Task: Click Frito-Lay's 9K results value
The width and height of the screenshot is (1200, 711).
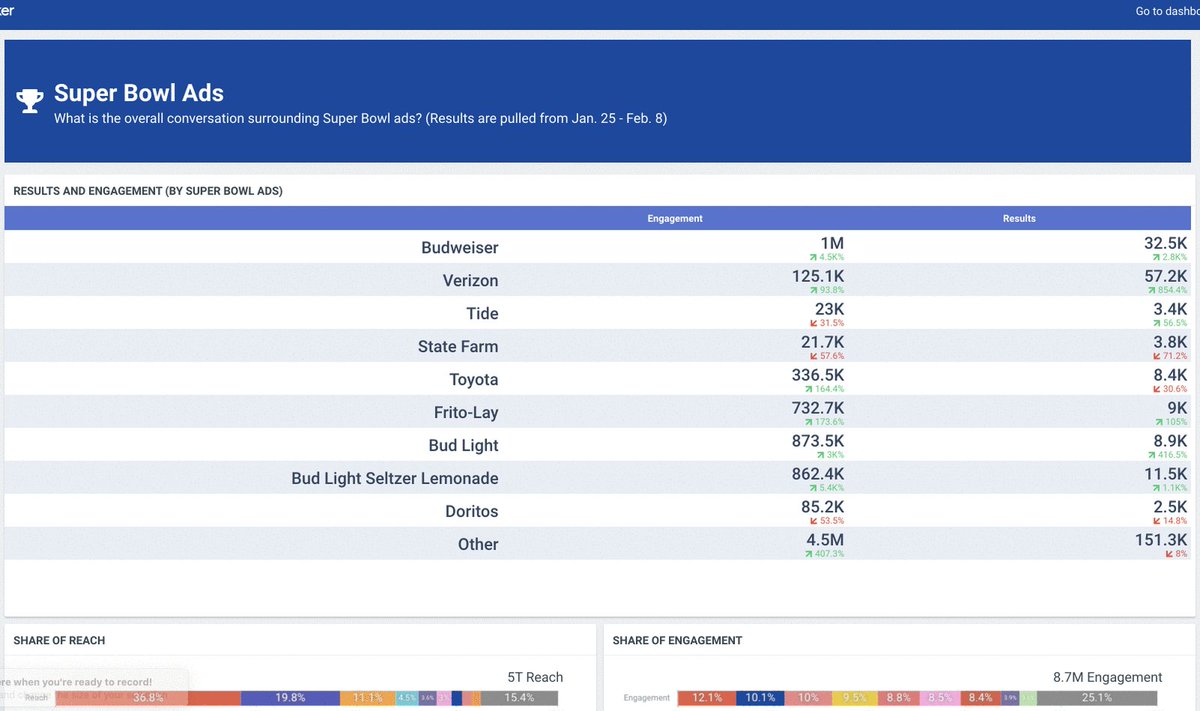Action: coord(1177,408)
